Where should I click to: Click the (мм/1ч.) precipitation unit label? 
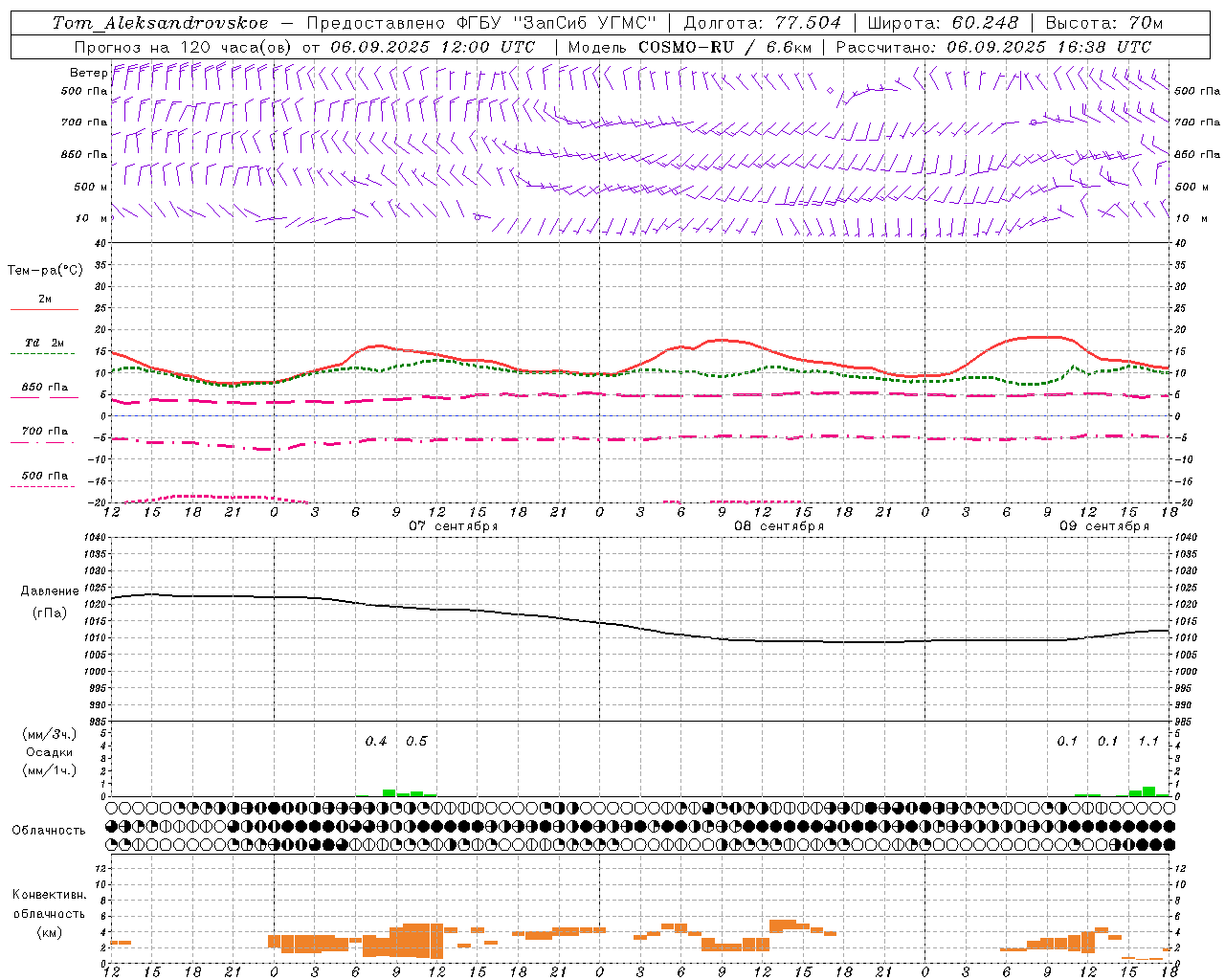[49, 770]
